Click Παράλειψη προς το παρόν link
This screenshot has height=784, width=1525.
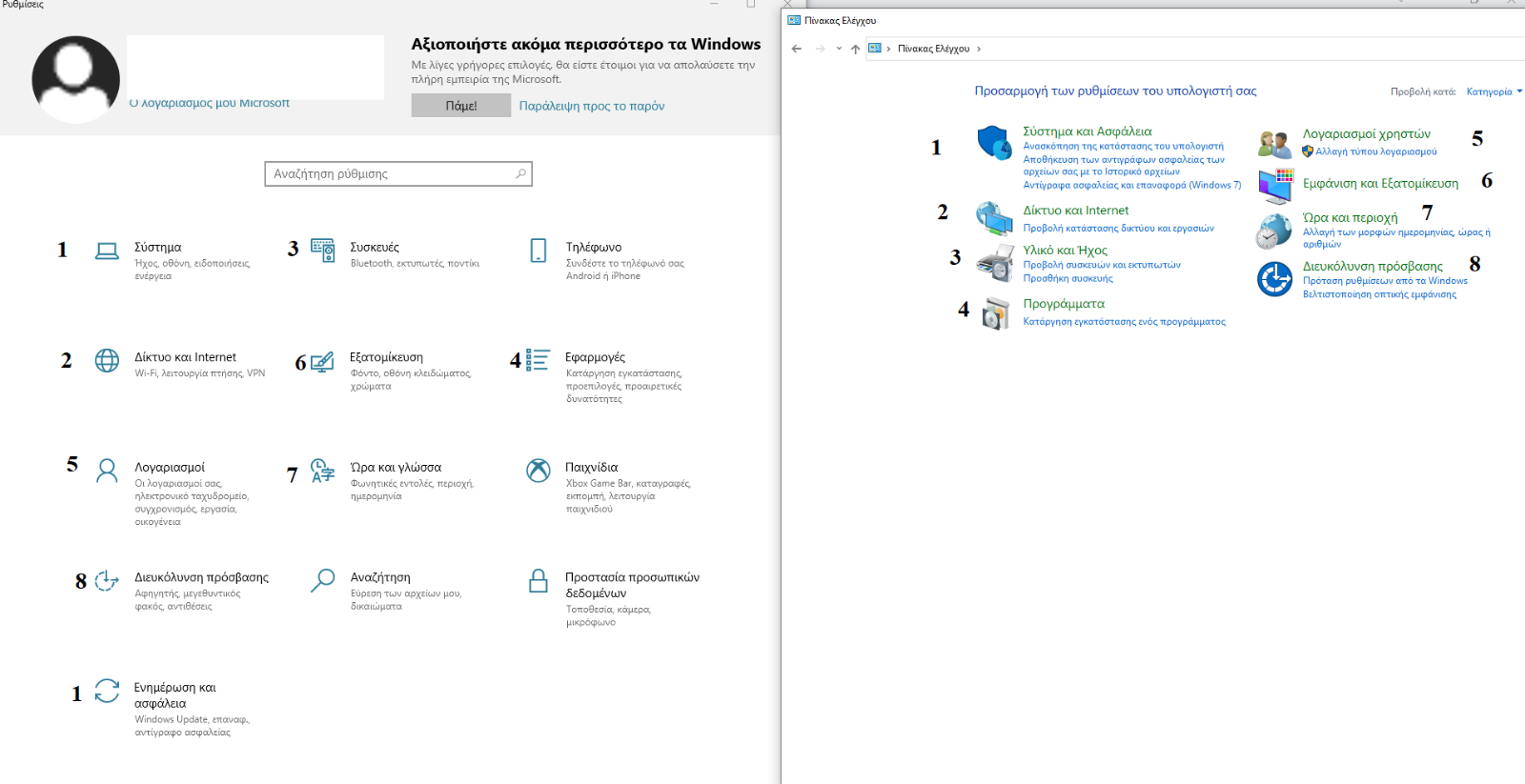(x=592, y=106)
